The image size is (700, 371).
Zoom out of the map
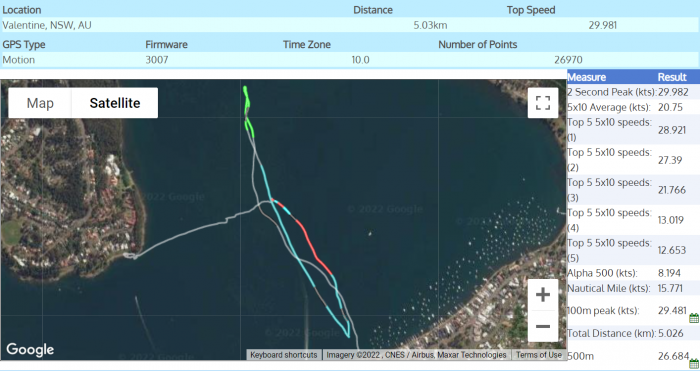pos(542,326)
